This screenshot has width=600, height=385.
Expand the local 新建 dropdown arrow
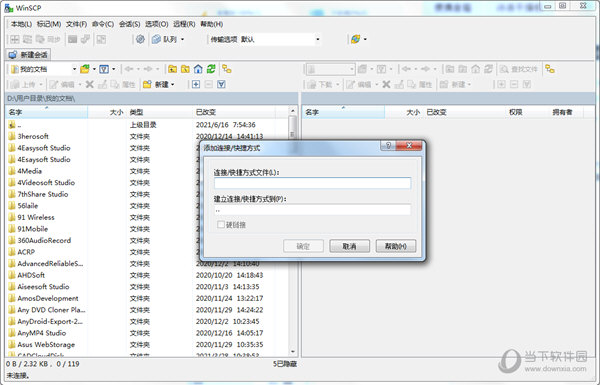coord(173,84)
